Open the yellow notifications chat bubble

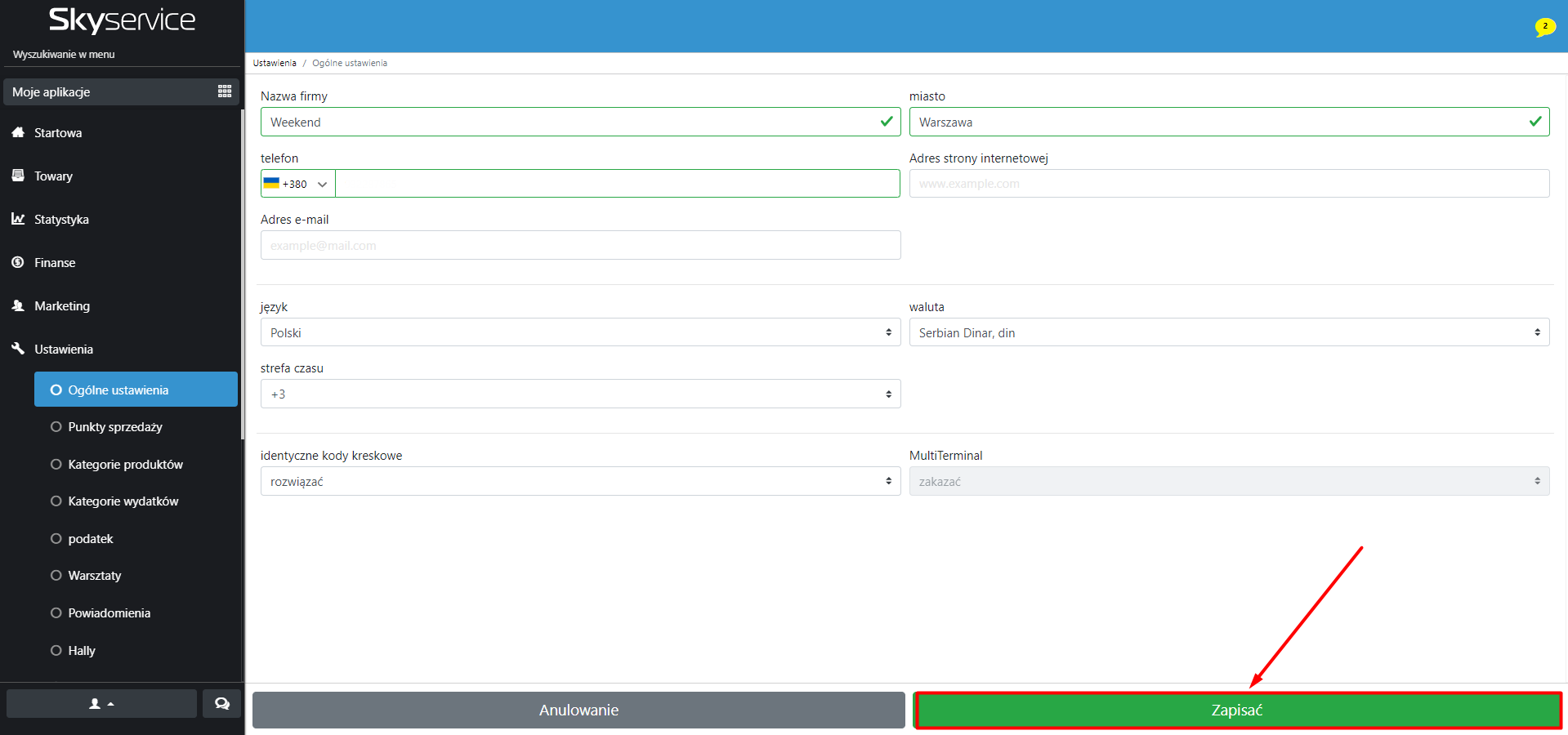click(1543, 27)
